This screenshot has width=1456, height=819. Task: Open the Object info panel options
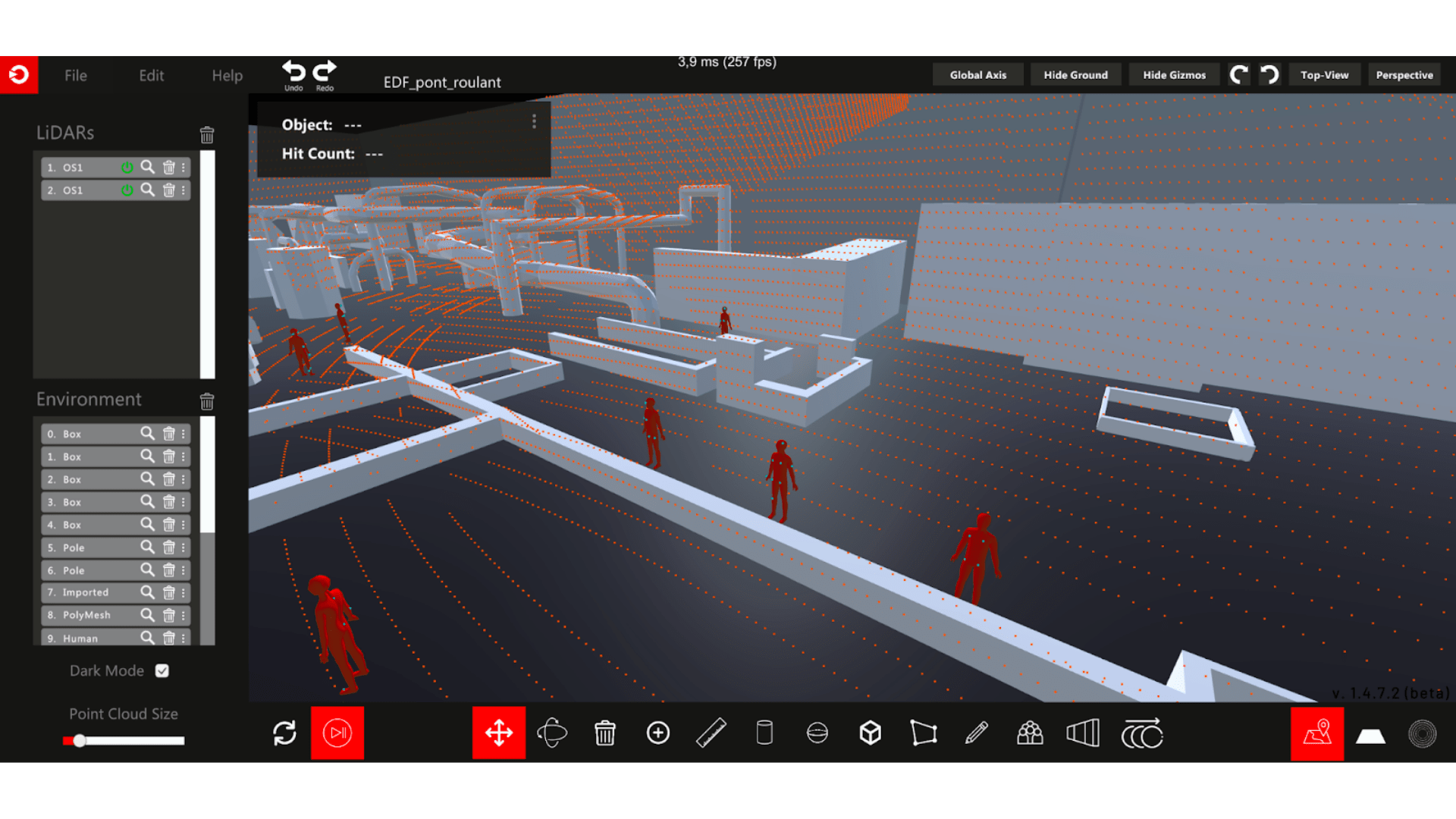tap(534, 121)
